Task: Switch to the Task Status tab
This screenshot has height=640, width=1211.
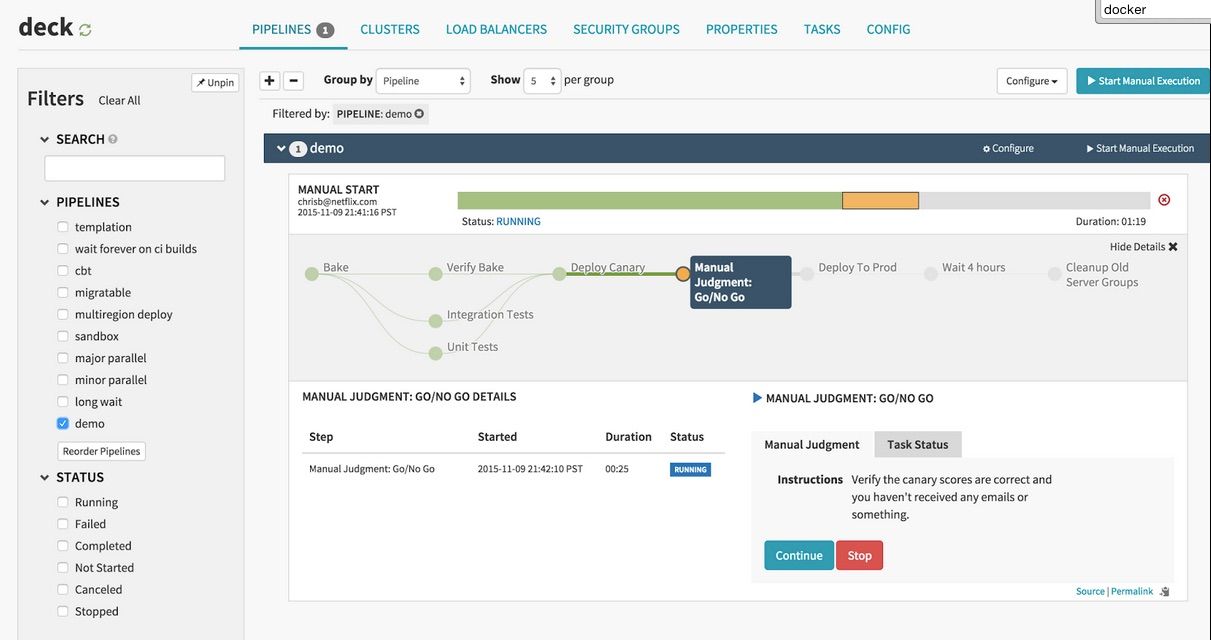Action: click(x=918, y=444)
